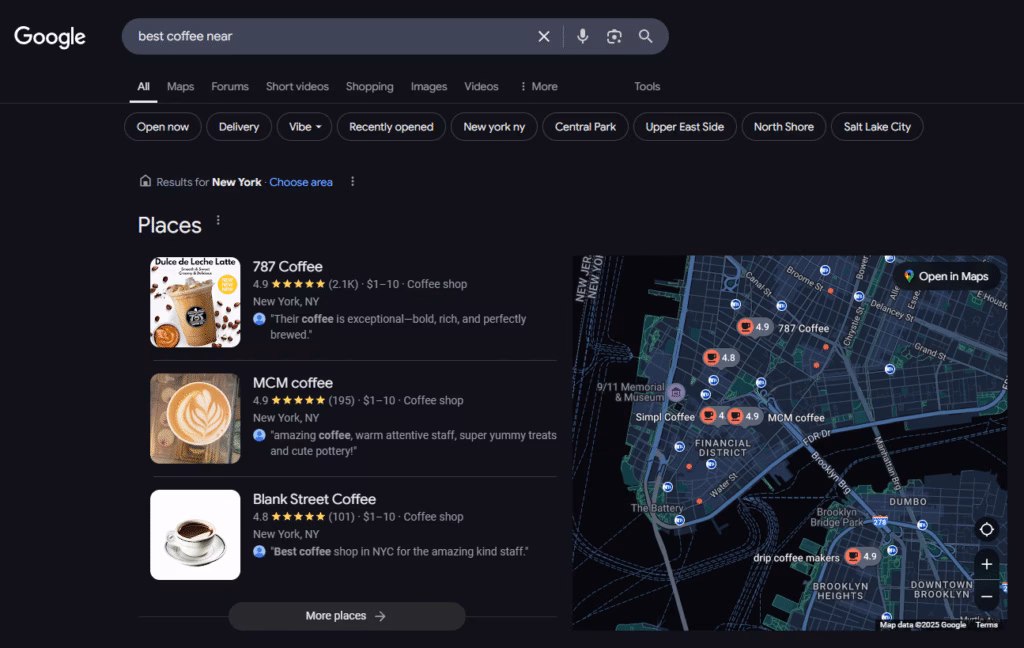Zoom out on the map
Image resolution: width=1024 pixels, height=648 pixels.
[986, 596]
